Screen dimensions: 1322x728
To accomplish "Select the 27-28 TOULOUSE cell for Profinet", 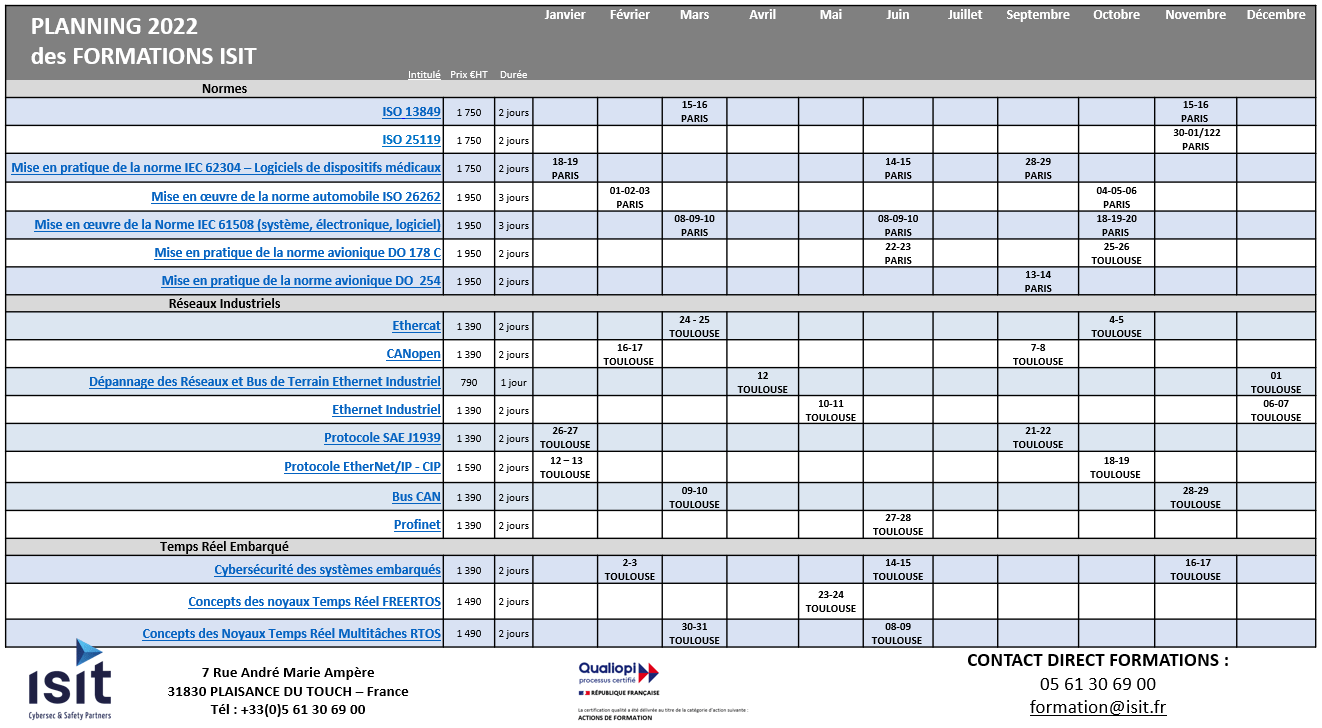I will 897,525.
